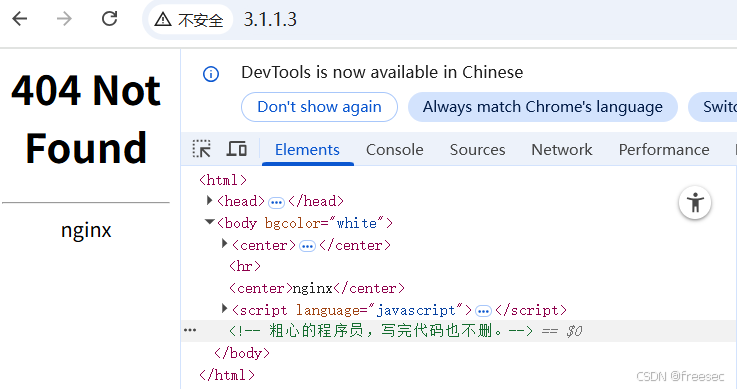The image size is (737, 389).
Task: Click the ellipsis badge inside the head element
Action: click(x=276, y=202)
